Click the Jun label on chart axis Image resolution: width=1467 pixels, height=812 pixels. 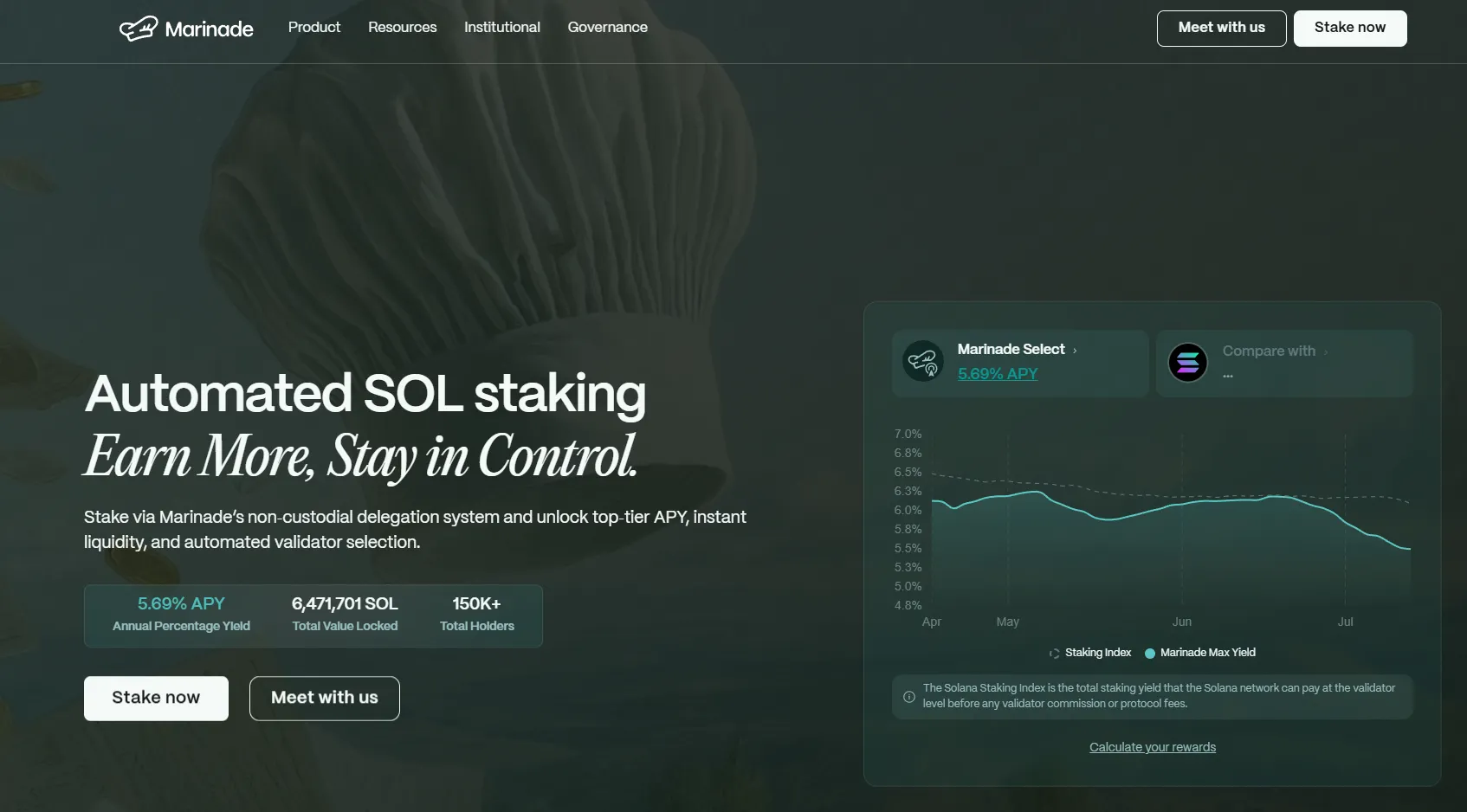pos(1182,622)
